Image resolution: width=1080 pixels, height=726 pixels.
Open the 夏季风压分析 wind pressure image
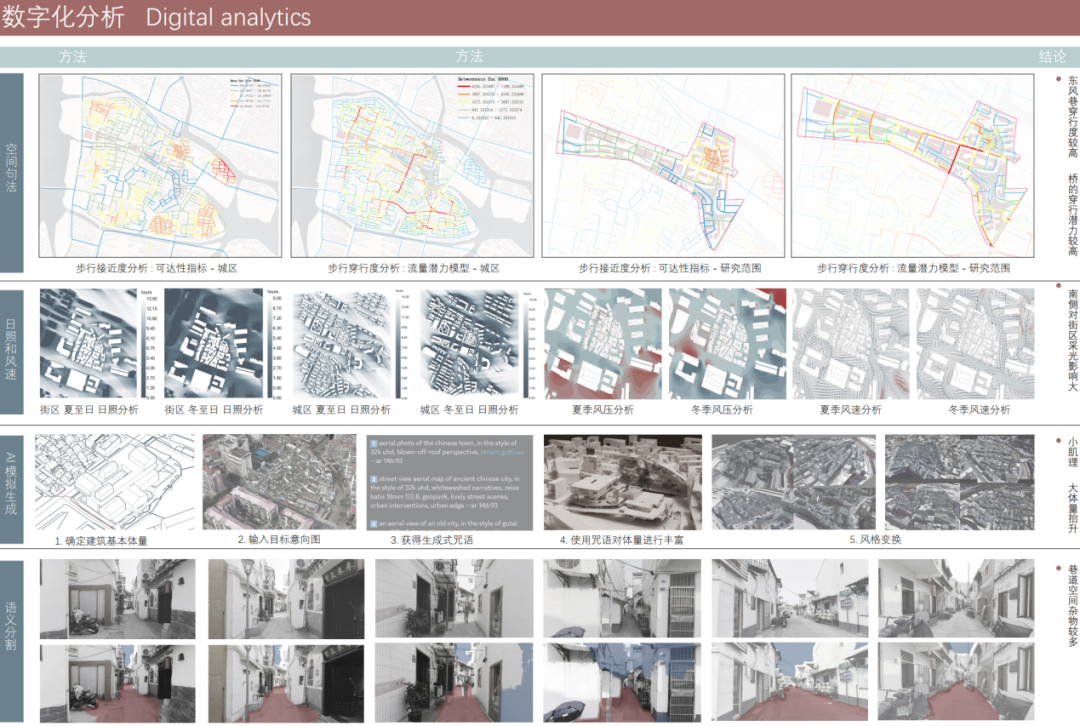tap(602, 344)
